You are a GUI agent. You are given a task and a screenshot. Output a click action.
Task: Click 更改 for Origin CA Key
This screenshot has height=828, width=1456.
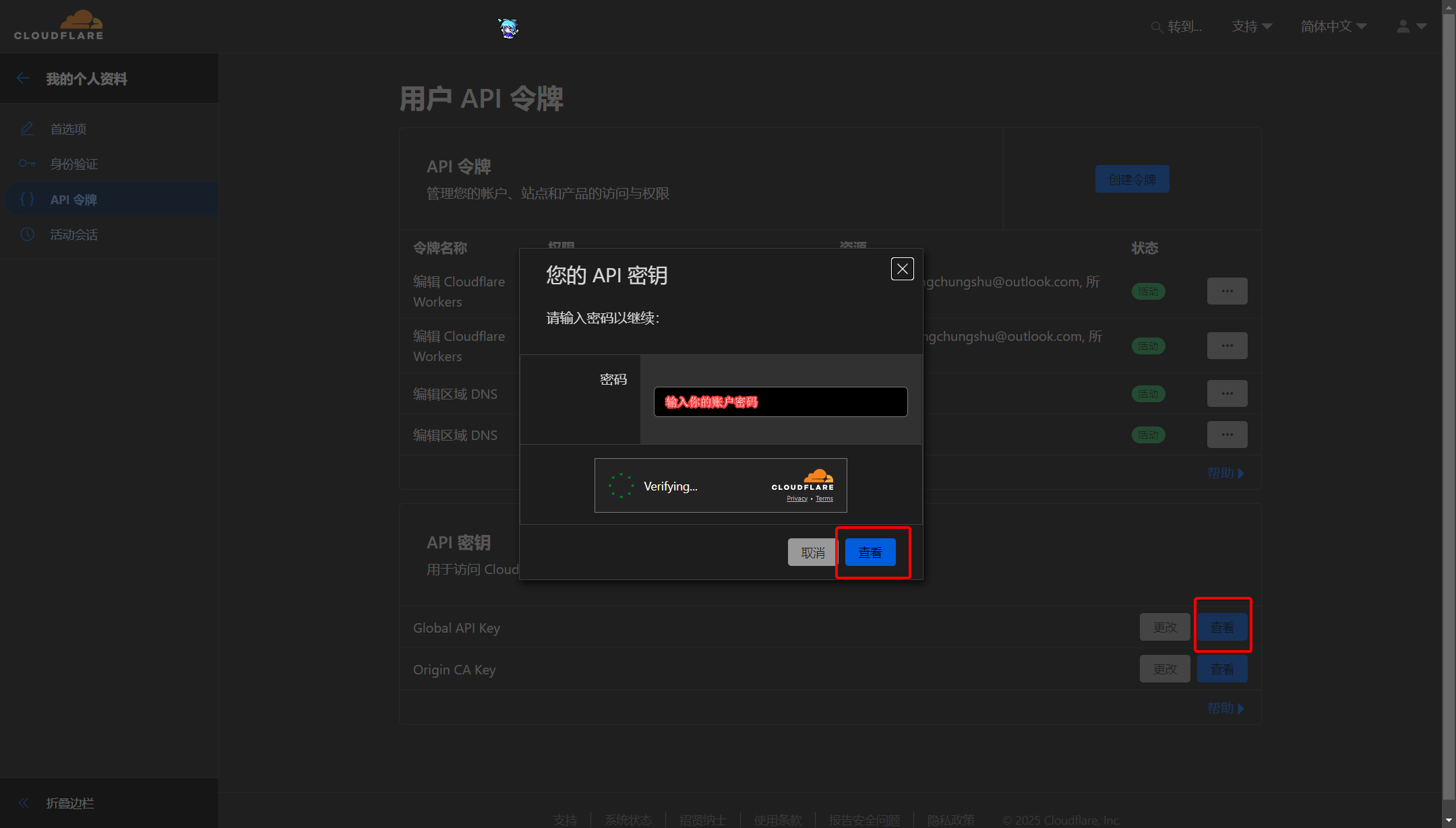pos(1165,669)
